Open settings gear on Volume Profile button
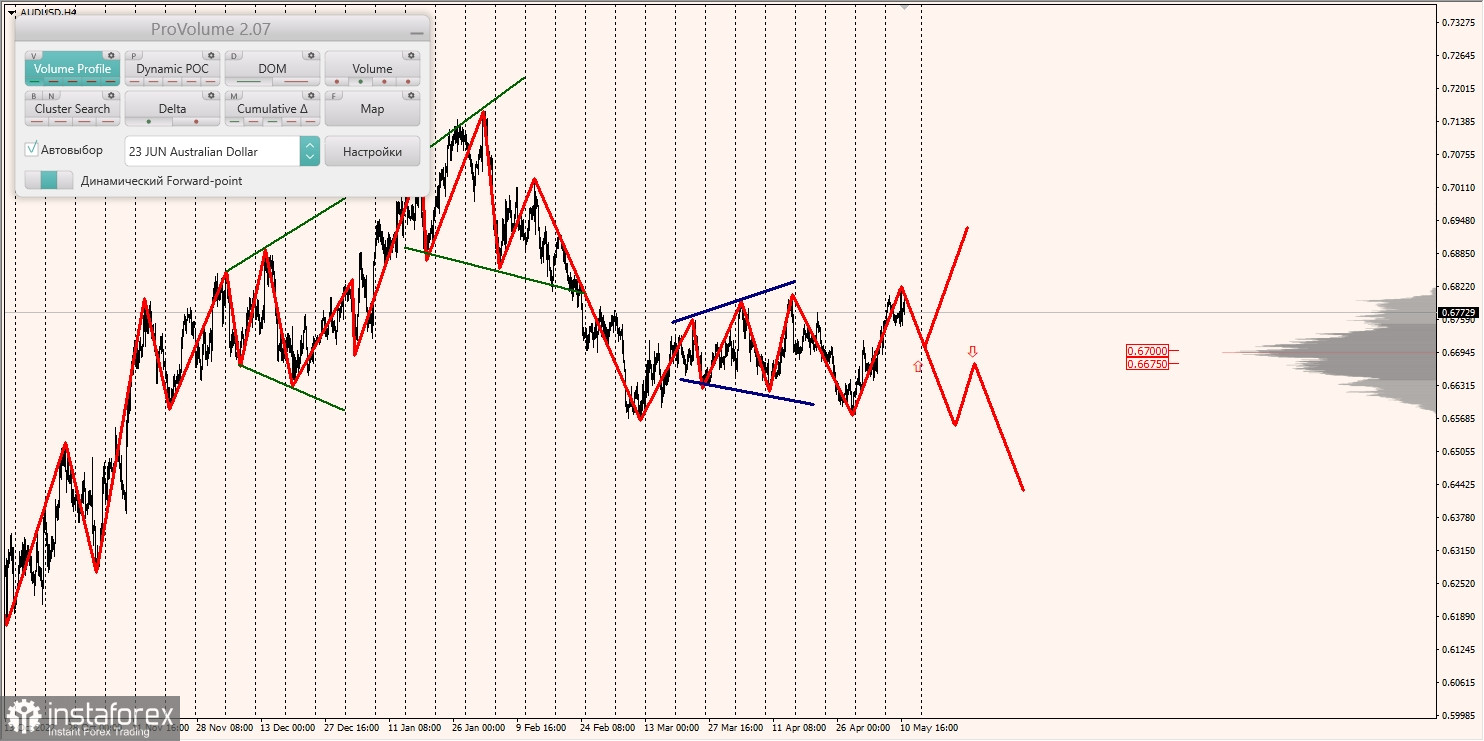 (x=111, y=55)
